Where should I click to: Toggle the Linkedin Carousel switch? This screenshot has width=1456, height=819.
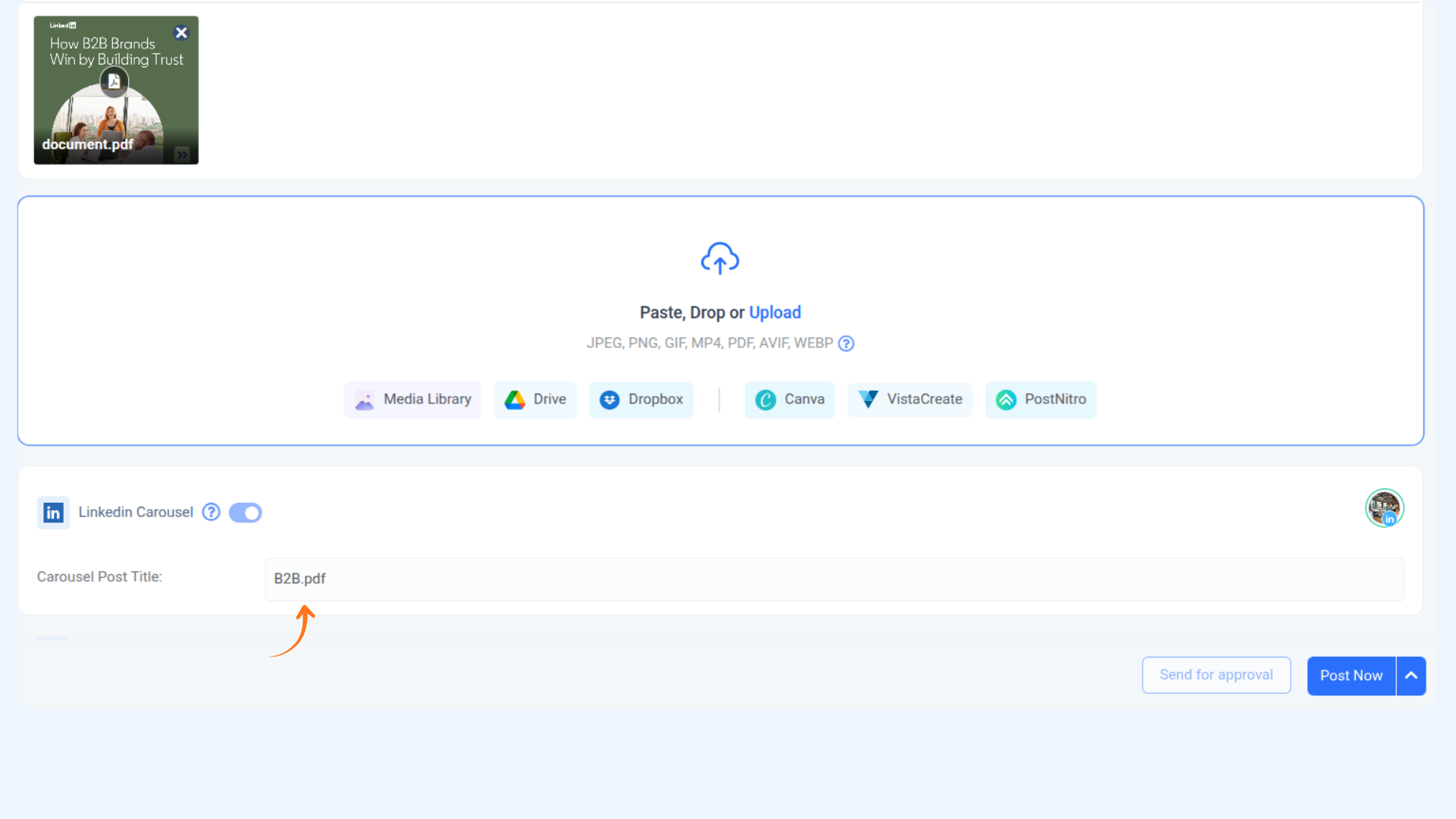tap(245, 513)
